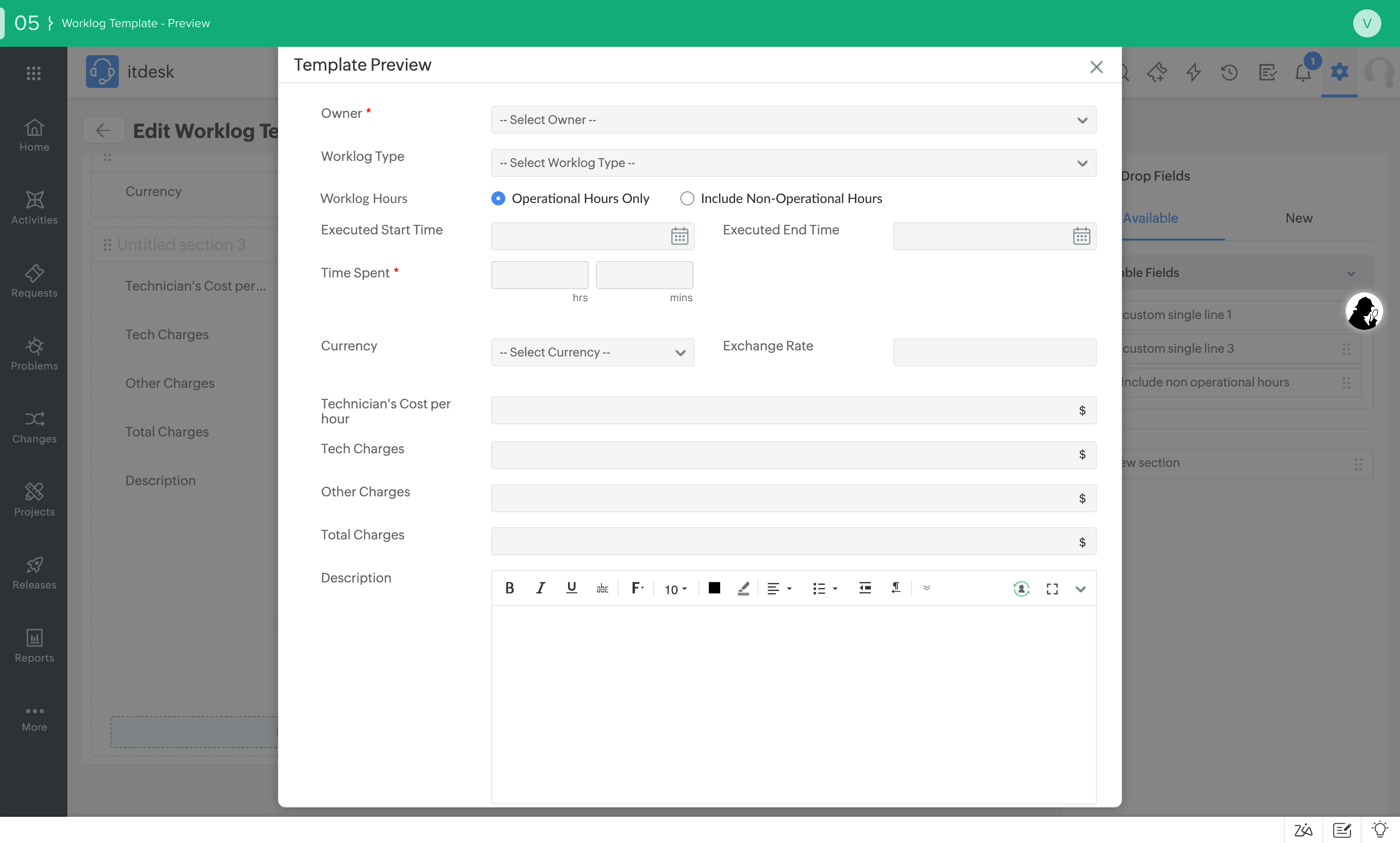Viewport: 1400px width, 843px height.
Task: Open the font size 10 dropdown
Action: click(x=676, y=589)
